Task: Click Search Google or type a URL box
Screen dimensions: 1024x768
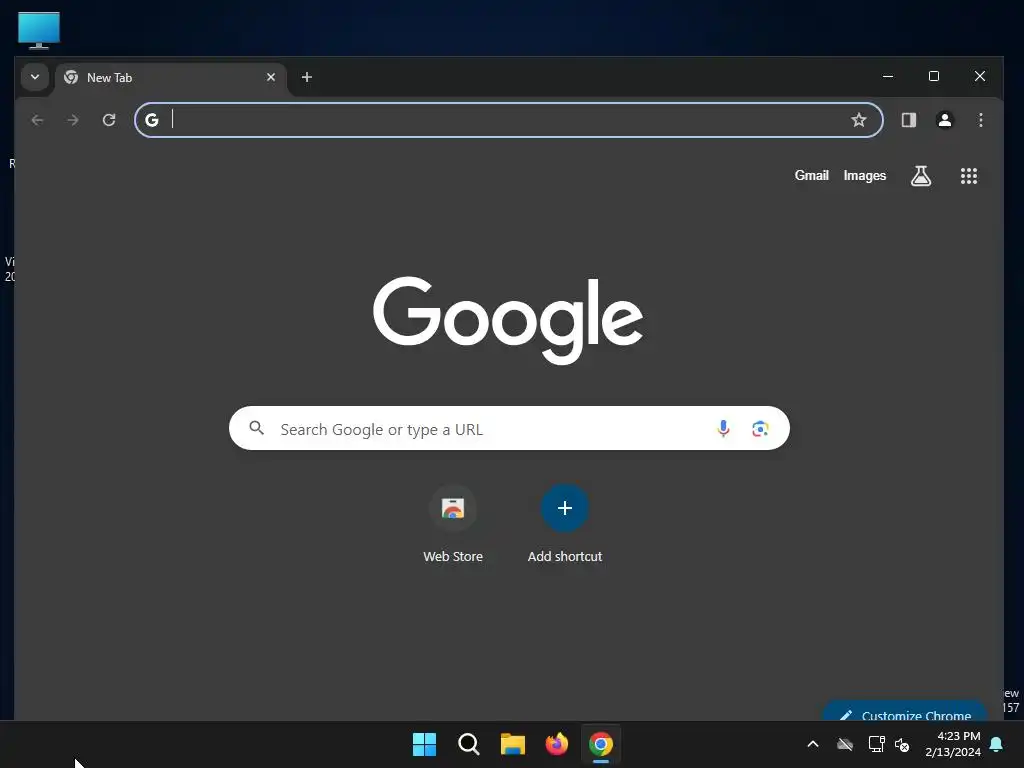Action: [509, 428]
